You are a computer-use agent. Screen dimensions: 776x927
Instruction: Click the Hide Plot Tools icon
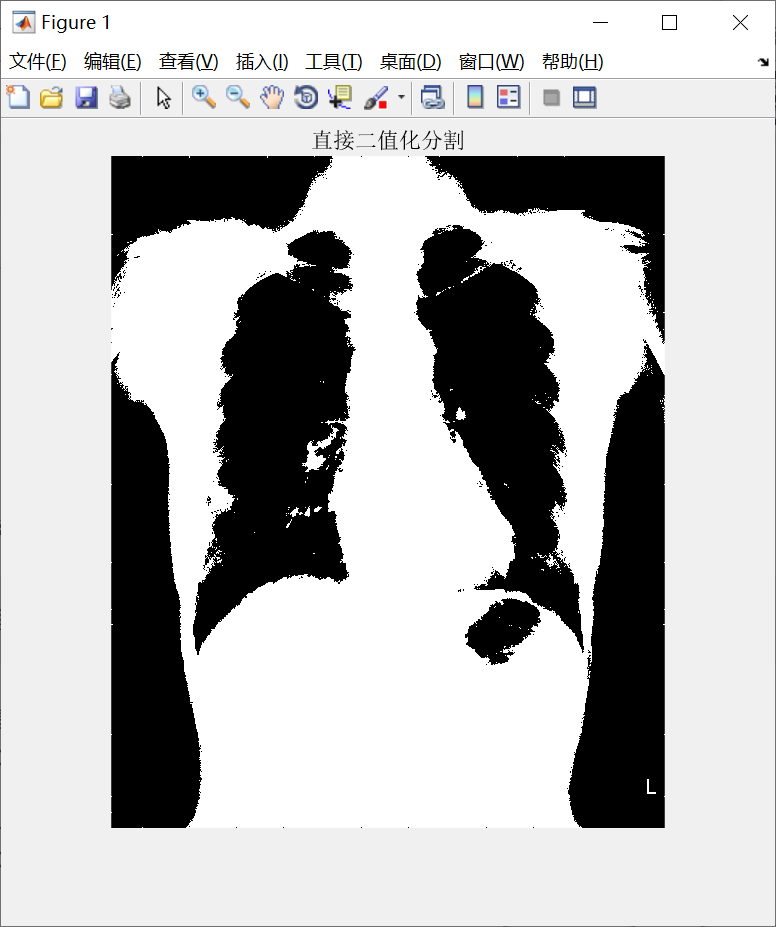click(551, 98)
